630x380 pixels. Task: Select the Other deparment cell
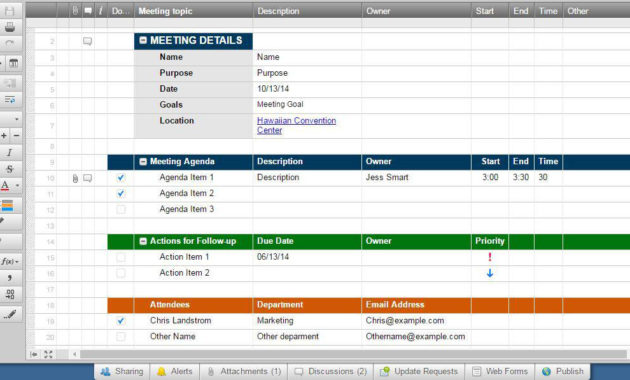tap(307, 337)
